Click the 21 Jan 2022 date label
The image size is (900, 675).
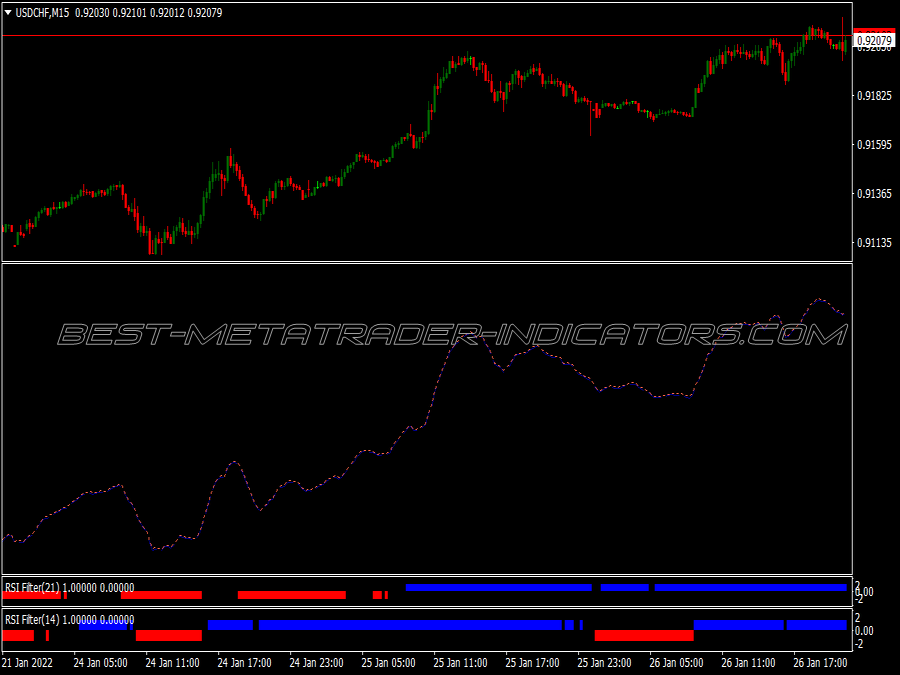[29, 662]
